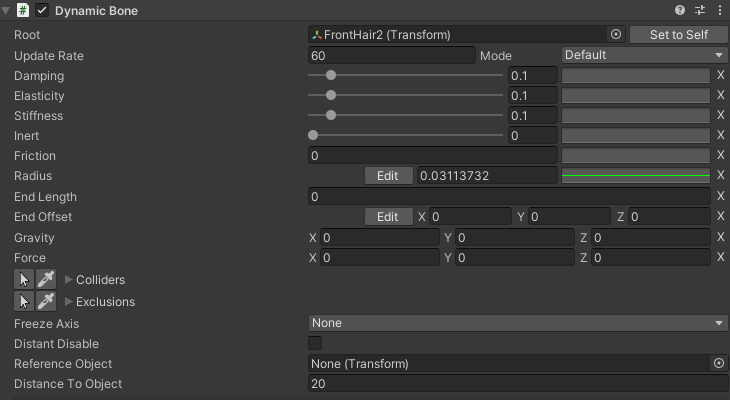Clear Damping curve with its X
The height and width of the screenshot is (400, 730).
tap(721, 75)
